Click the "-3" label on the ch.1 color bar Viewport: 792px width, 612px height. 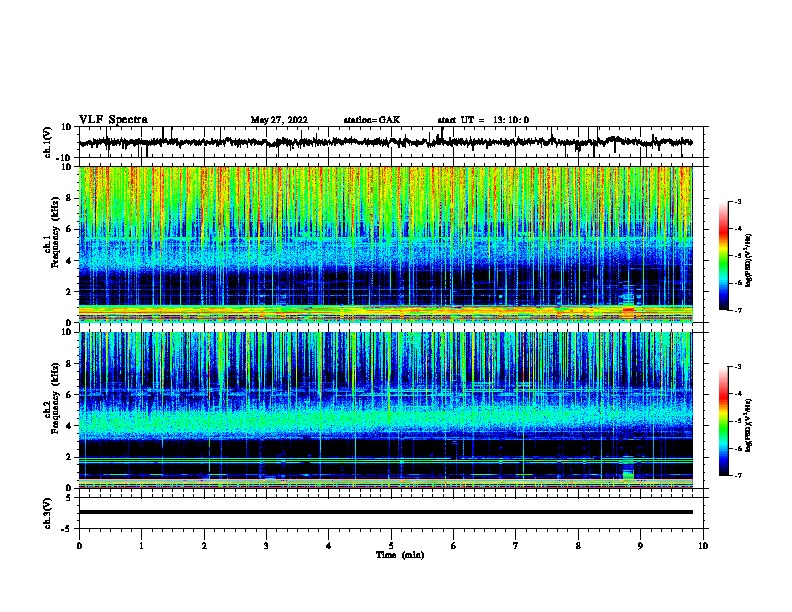[x=737, y=201]
